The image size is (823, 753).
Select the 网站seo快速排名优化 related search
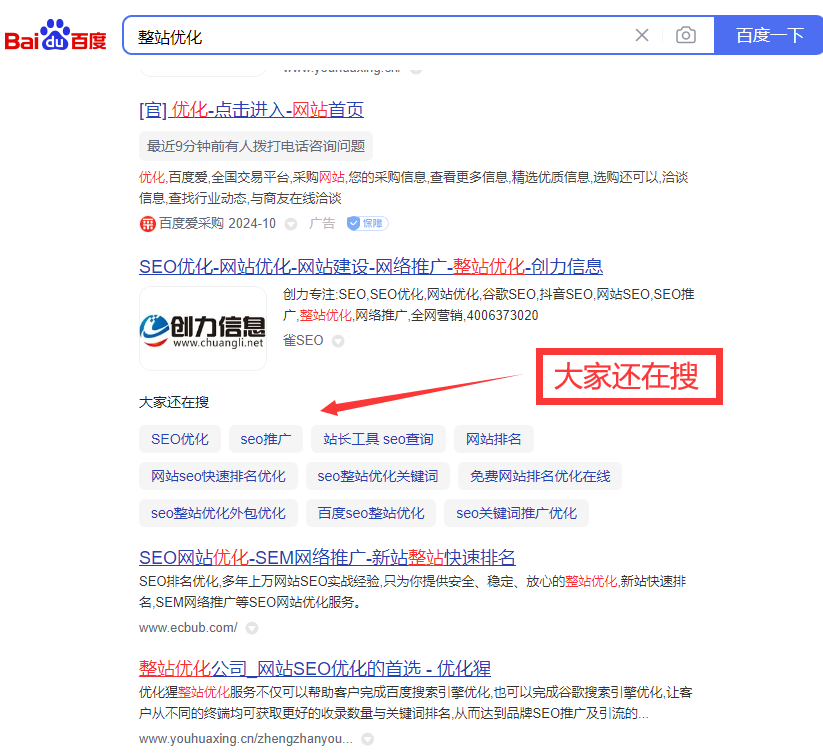[218, 476]
